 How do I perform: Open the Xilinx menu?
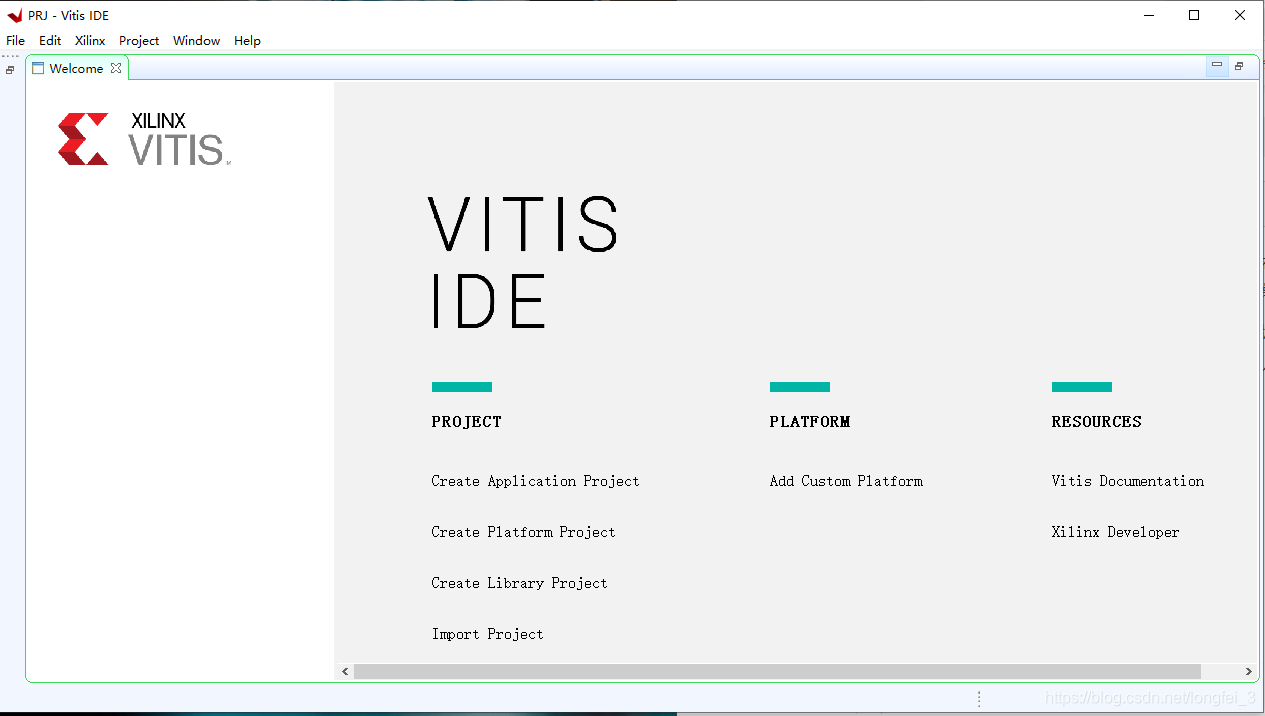tap(90, 41)
